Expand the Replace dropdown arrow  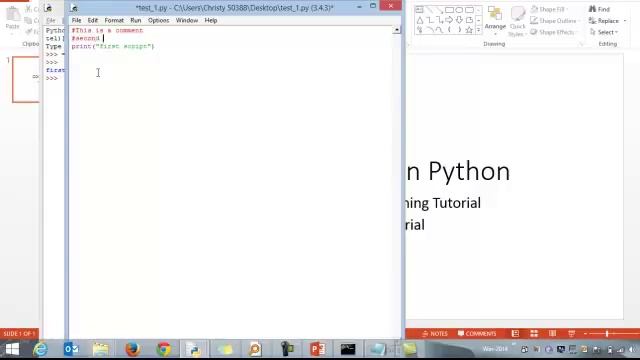click(x=625, y=21)
